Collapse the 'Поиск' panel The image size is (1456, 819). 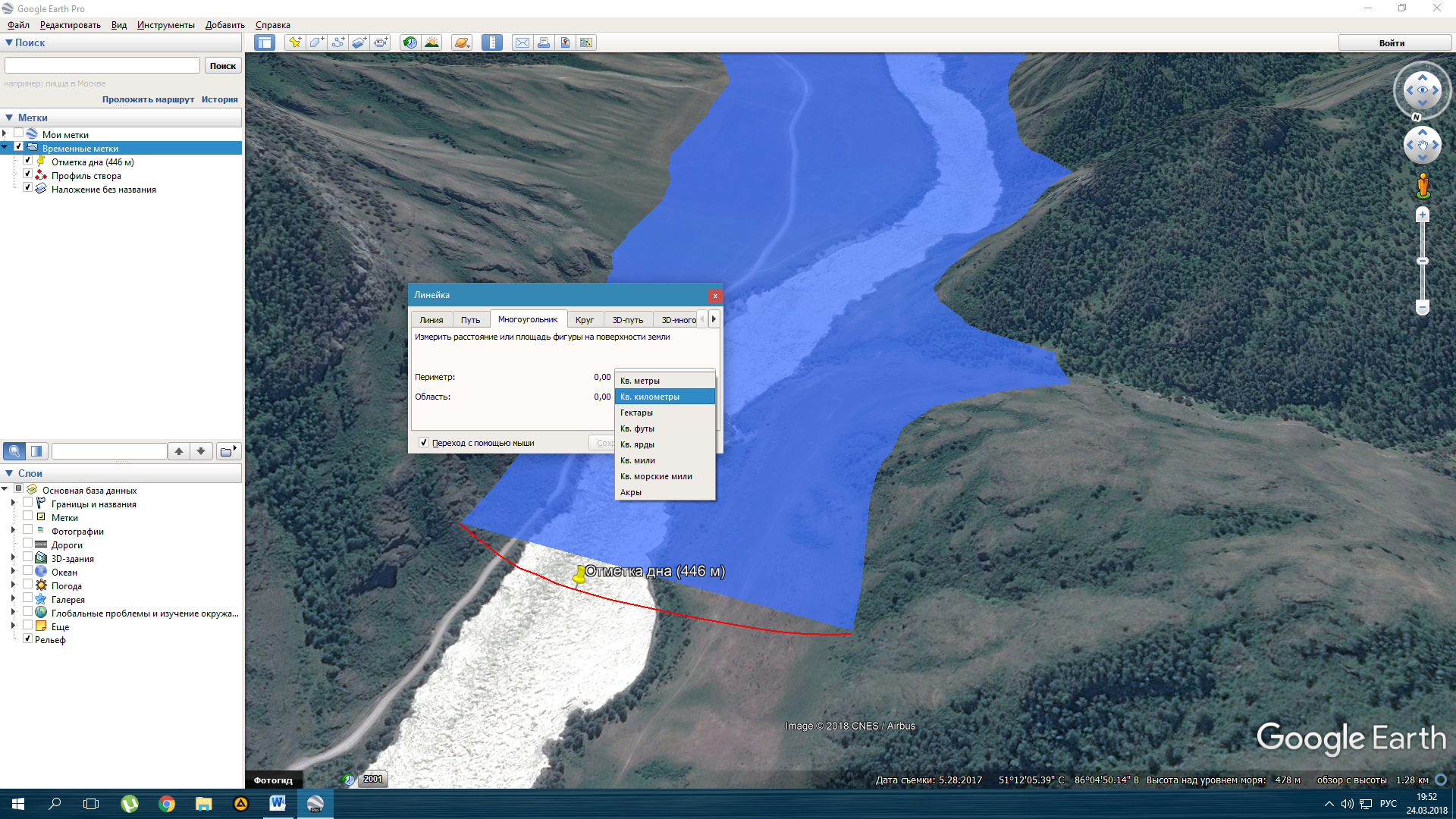pyautogui.click(x=8, y=42)
